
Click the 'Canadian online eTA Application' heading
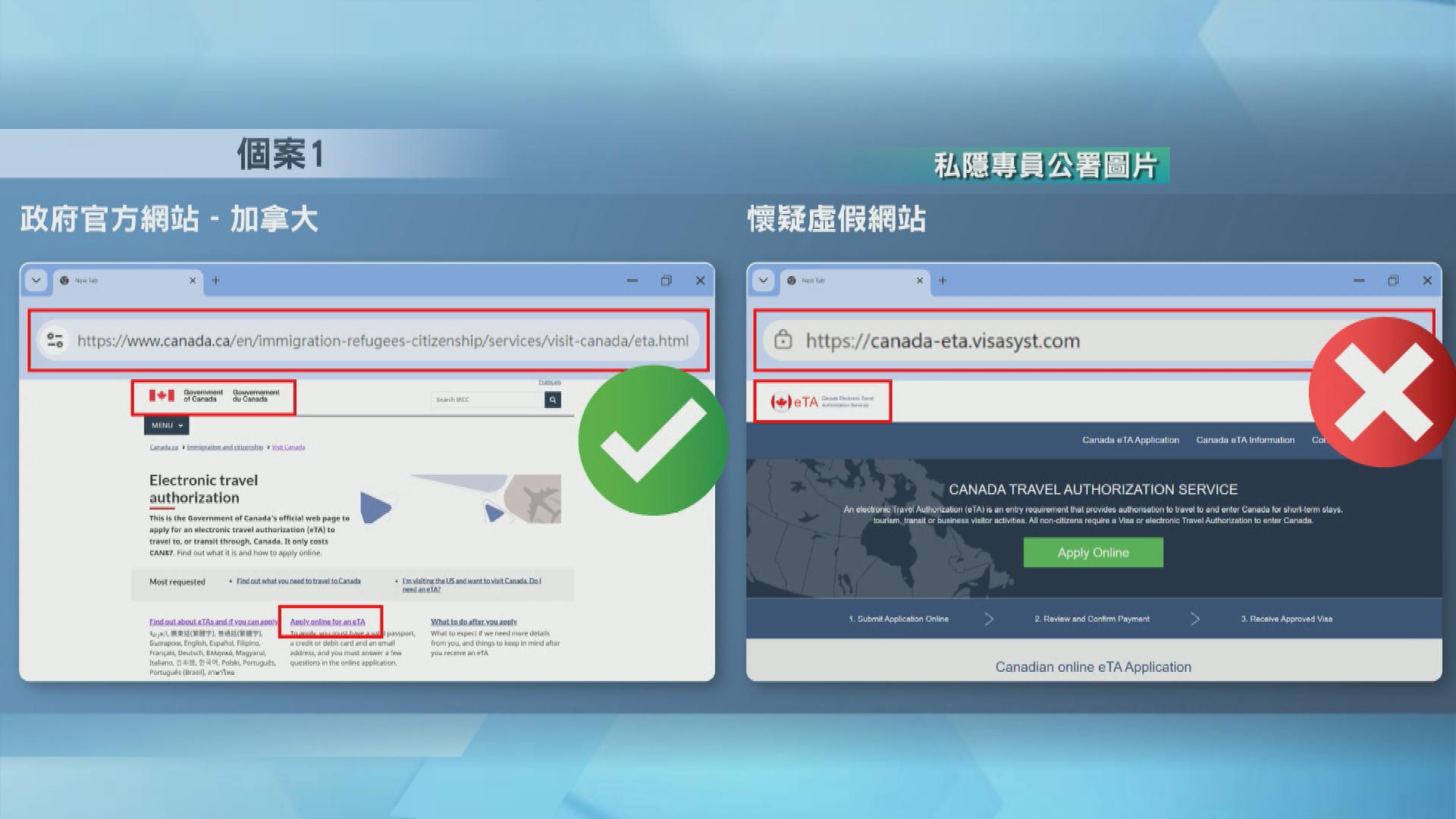(1094, 667)
